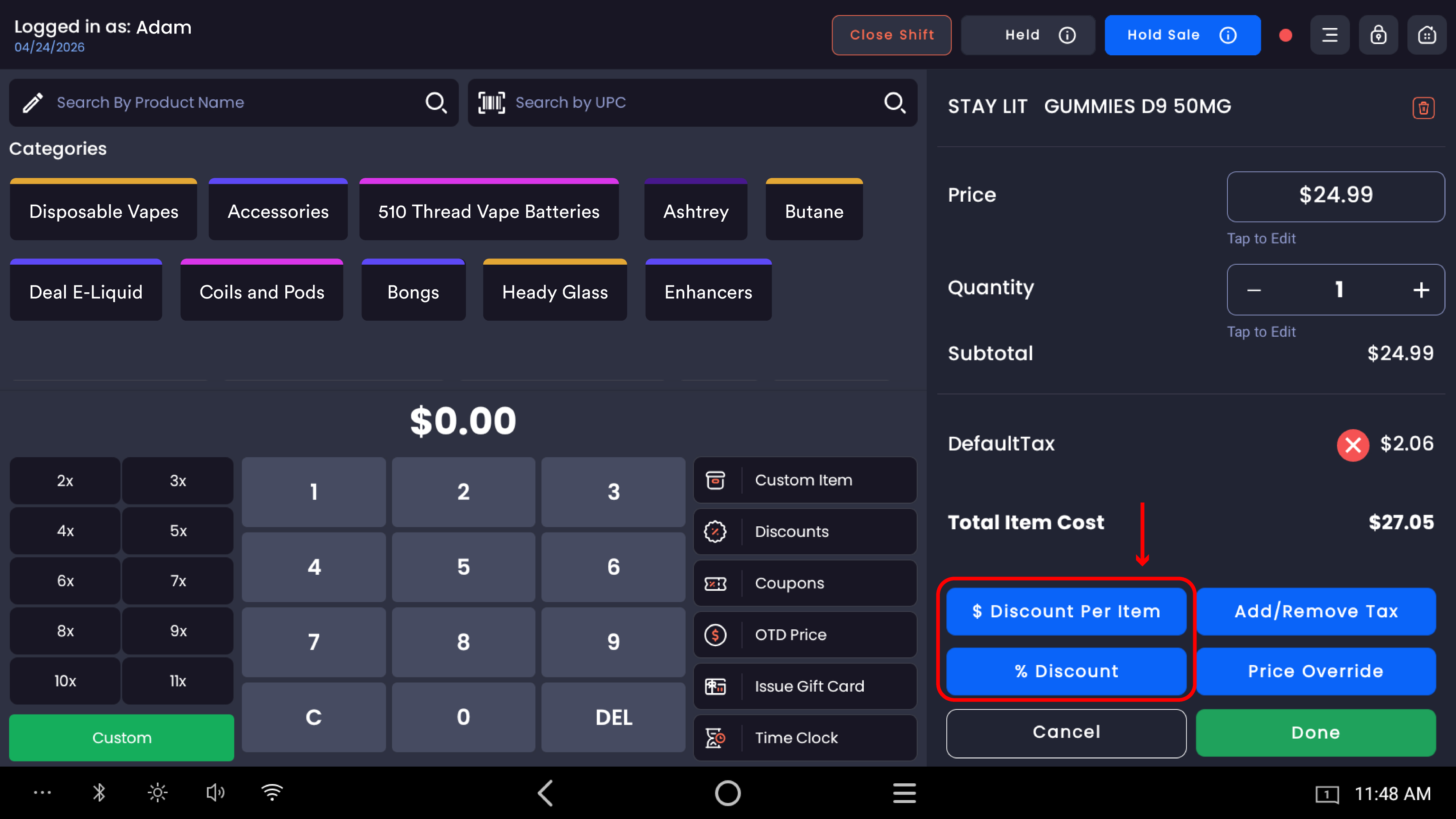
Task: Tap the pencil edit icon in the search bar
Action: (33, 102)
